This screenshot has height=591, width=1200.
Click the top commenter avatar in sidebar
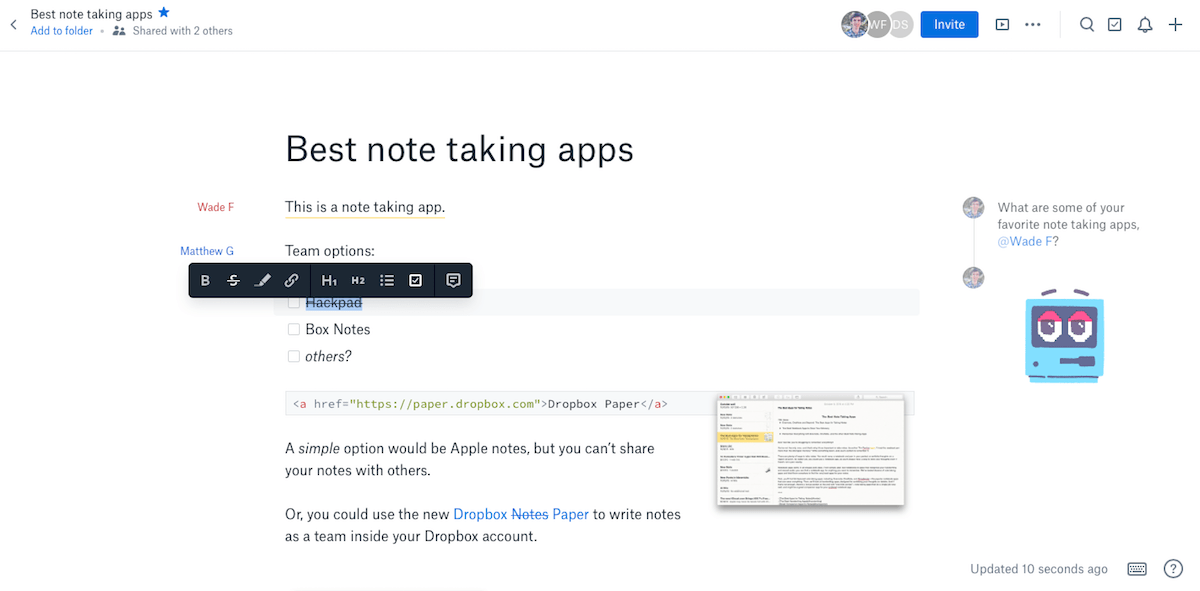[x=973, y=208]
